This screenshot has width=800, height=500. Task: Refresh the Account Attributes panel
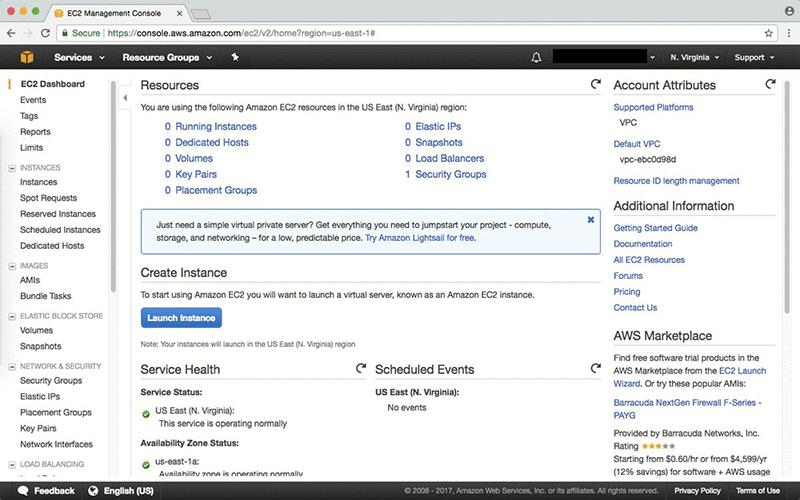coord(770,84)
